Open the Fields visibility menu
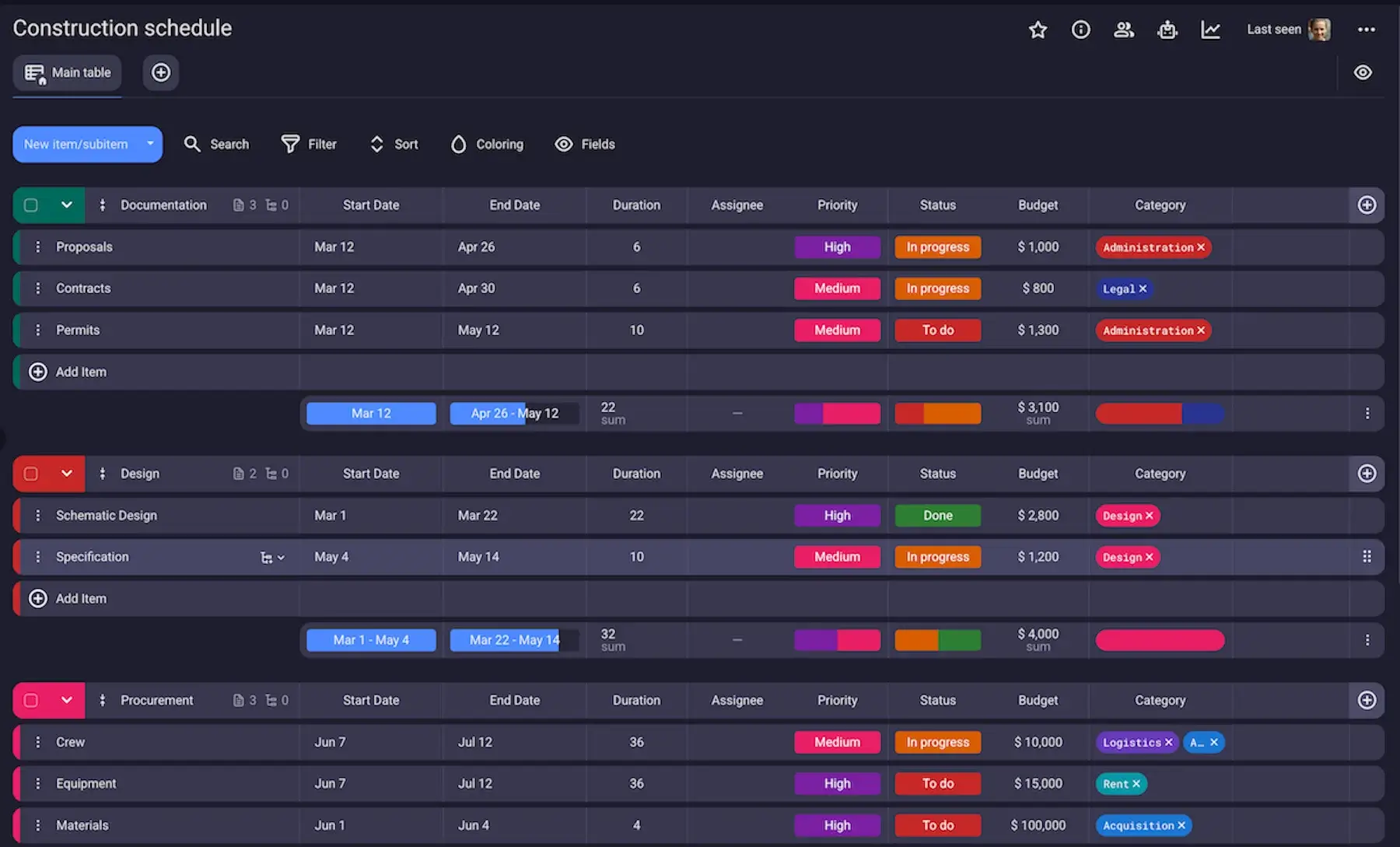 [x=585, y=144]
